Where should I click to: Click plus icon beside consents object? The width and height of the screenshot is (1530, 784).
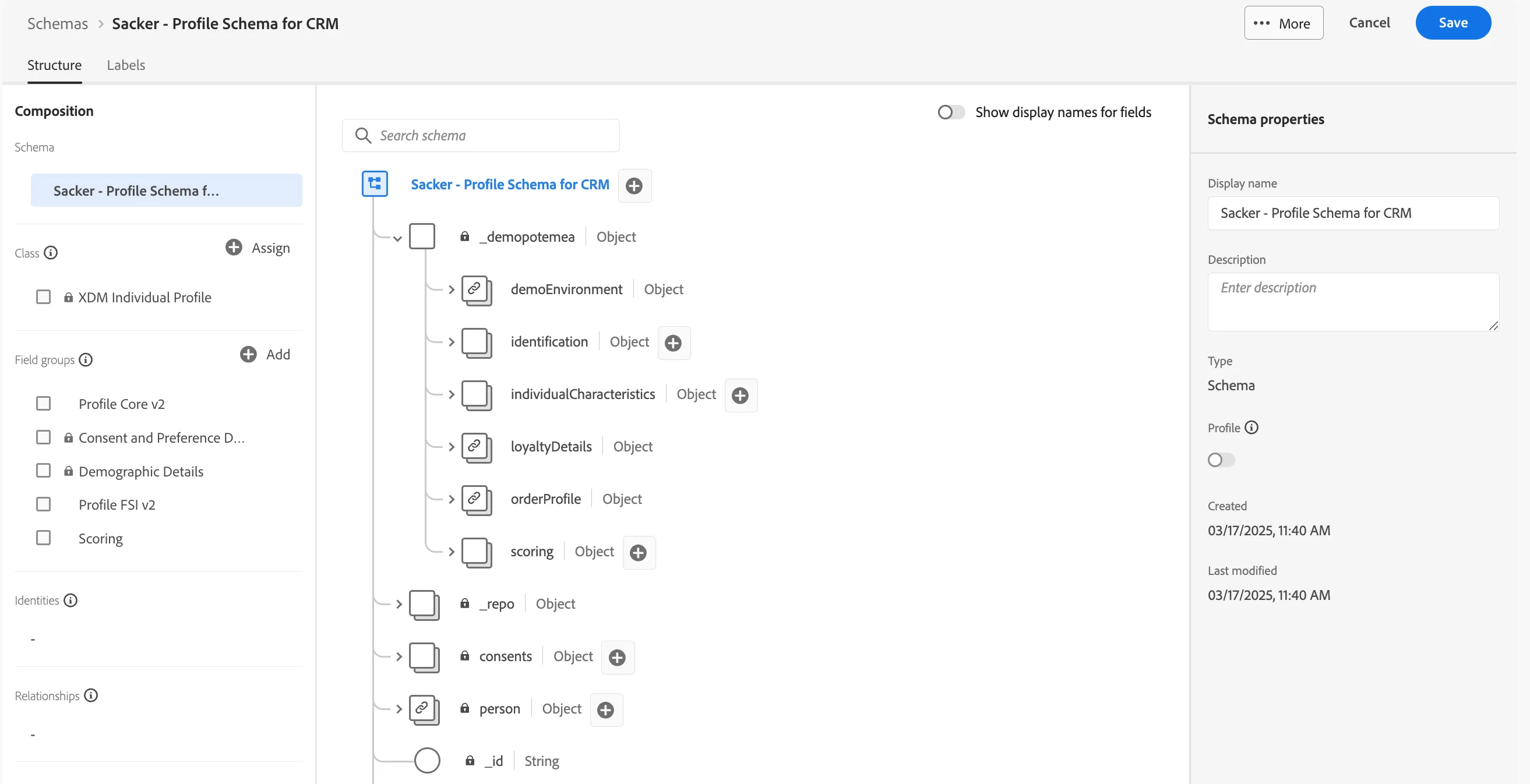pyautogui.click(x=618, y=658)
